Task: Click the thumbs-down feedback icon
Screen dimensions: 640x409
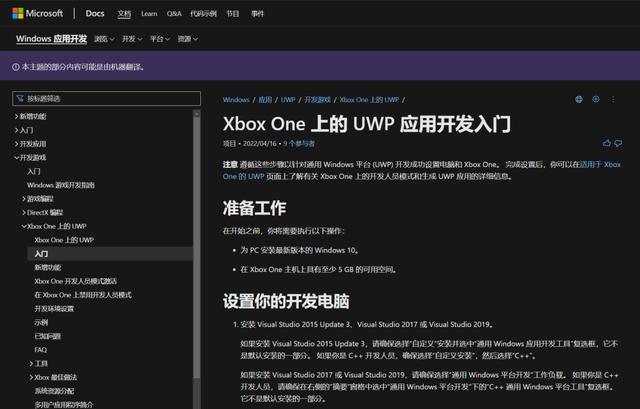Action: point(618,143)
